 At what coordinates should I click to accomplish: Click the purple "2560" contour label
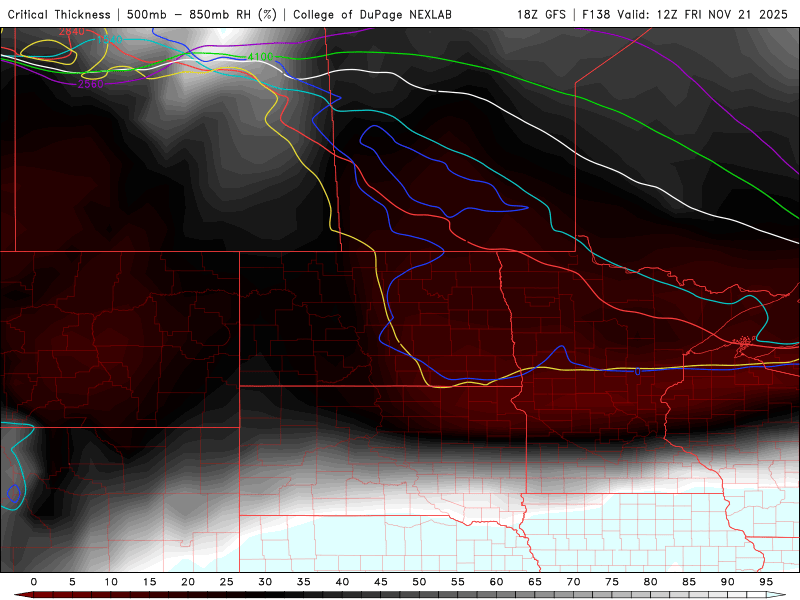[90, 84]
